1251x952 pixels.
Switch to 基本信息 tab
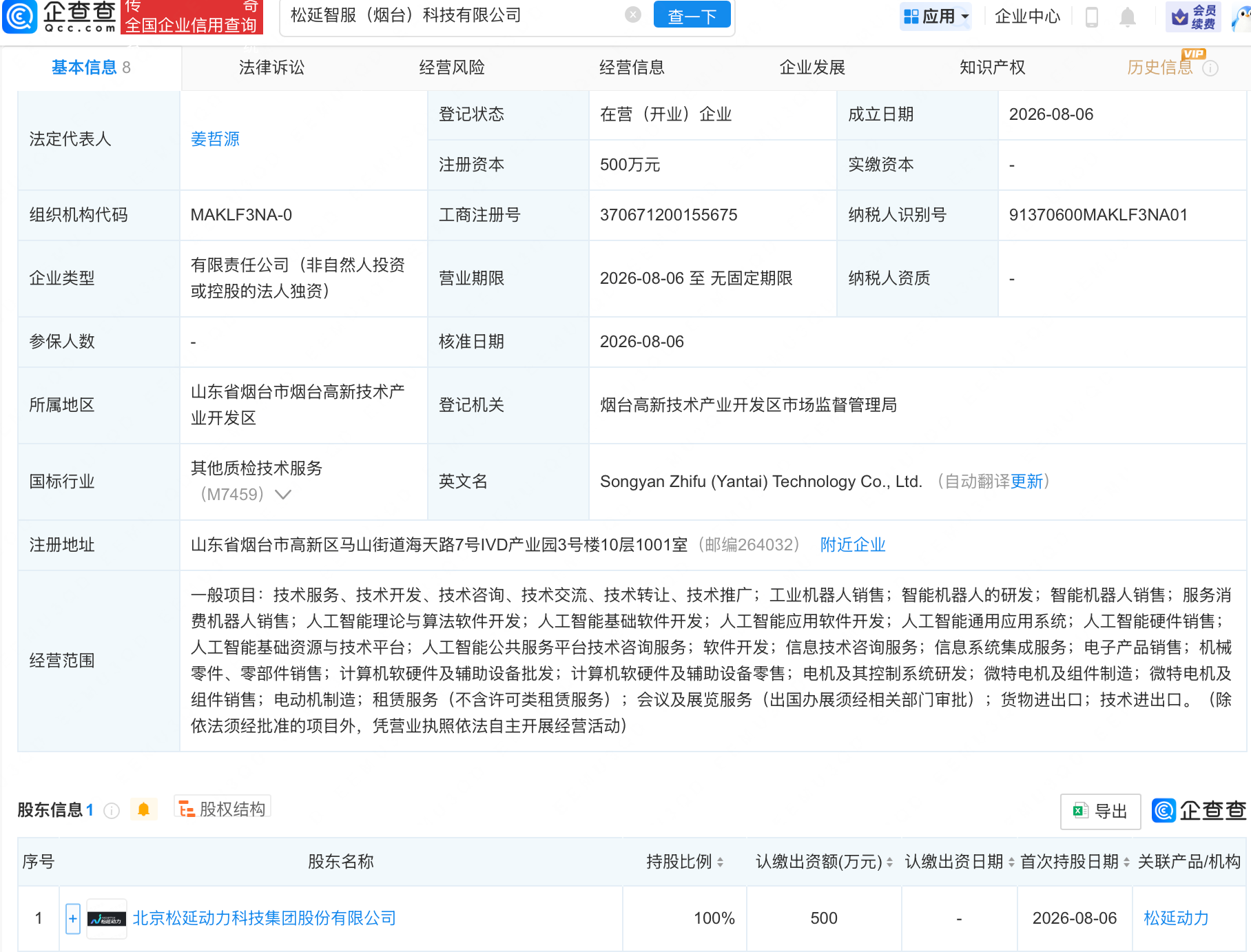91,68
